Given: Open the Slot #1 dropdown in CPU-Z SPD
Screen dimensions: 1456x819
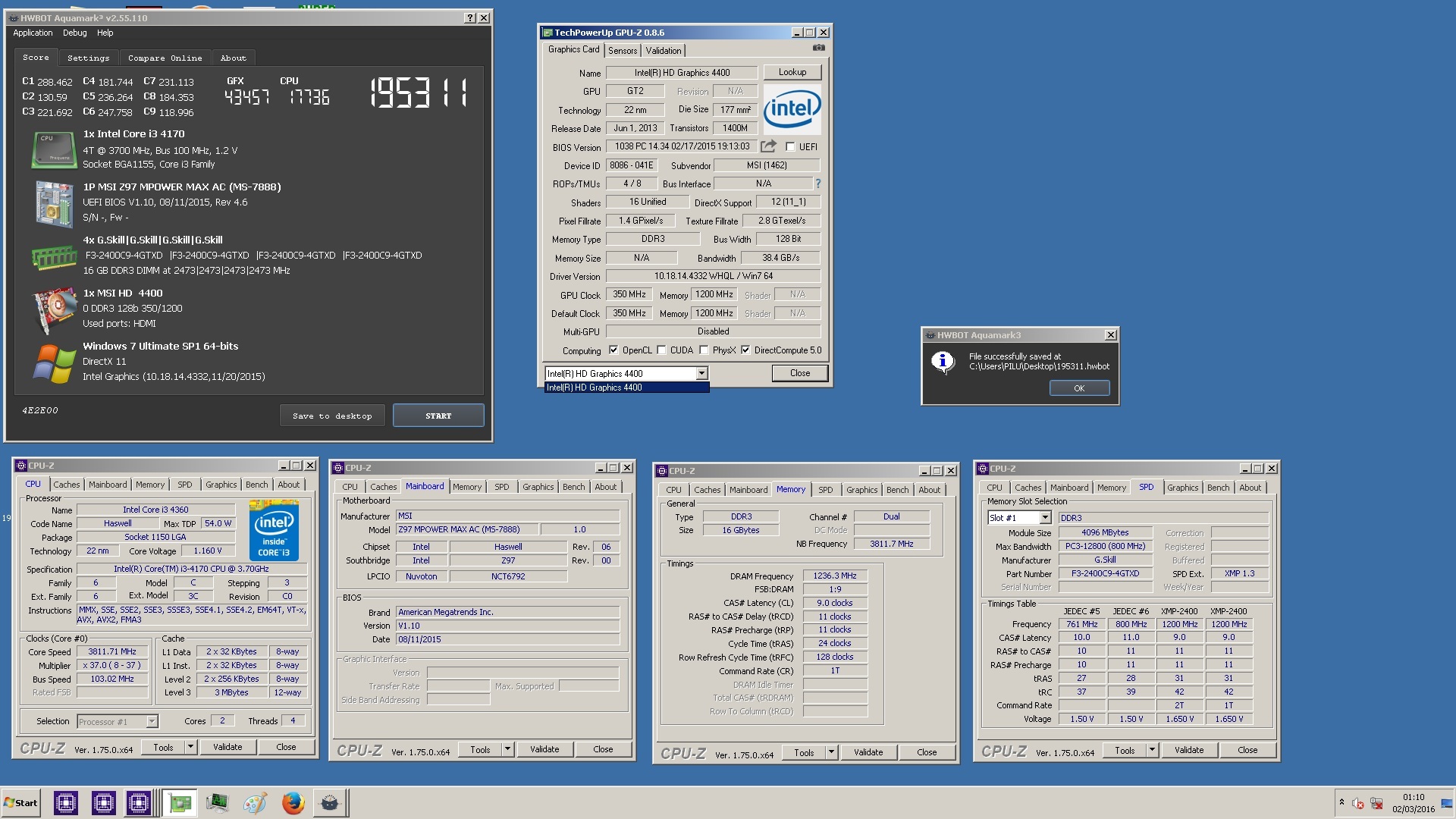Looking at the screenshot, I should click(x=1045, y=517).
